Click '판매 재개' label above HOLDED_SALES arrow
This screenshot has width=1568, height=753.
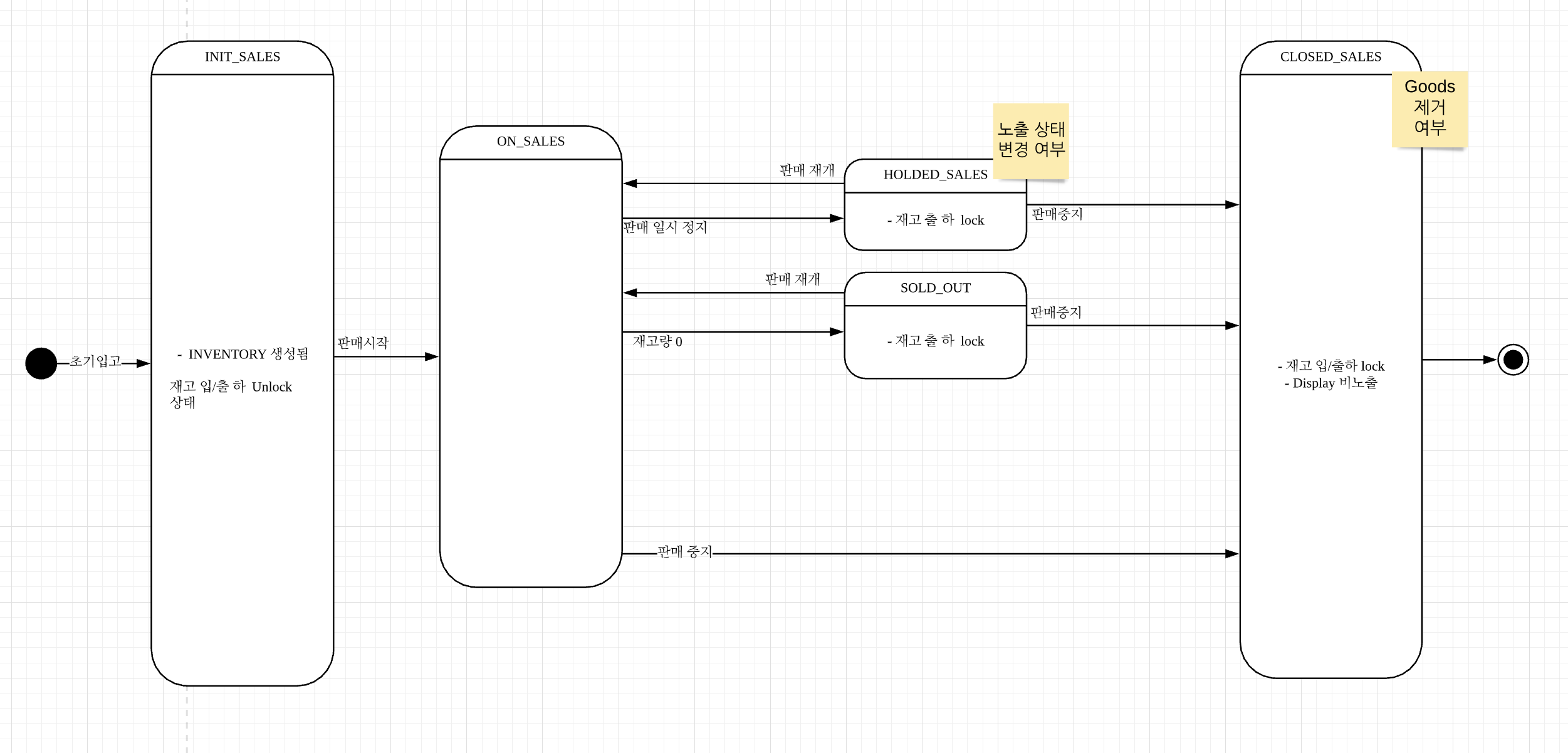pyautogui.click(x=807, y=170)
